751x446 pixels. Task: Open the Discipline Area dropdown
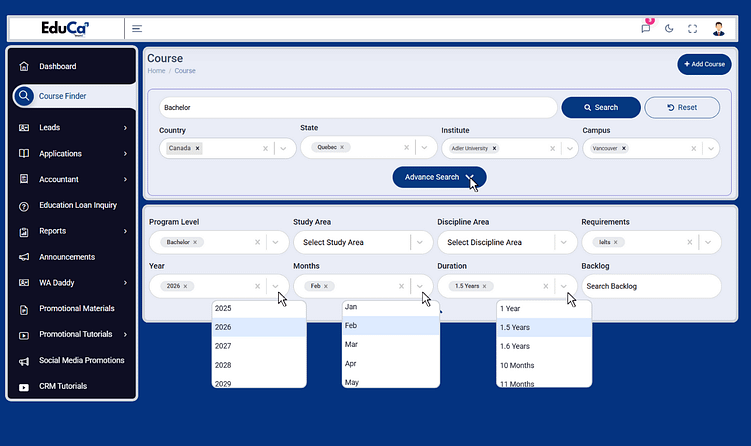tap(568, 242)
